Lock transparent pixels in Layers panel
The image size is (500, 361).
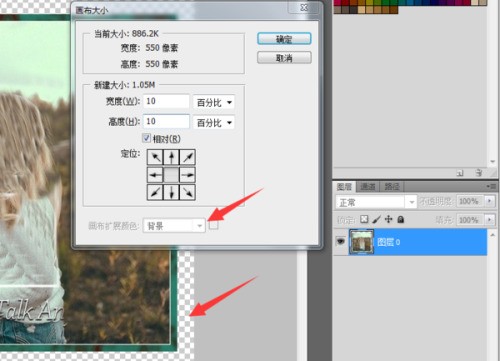[x=364, y=219]
